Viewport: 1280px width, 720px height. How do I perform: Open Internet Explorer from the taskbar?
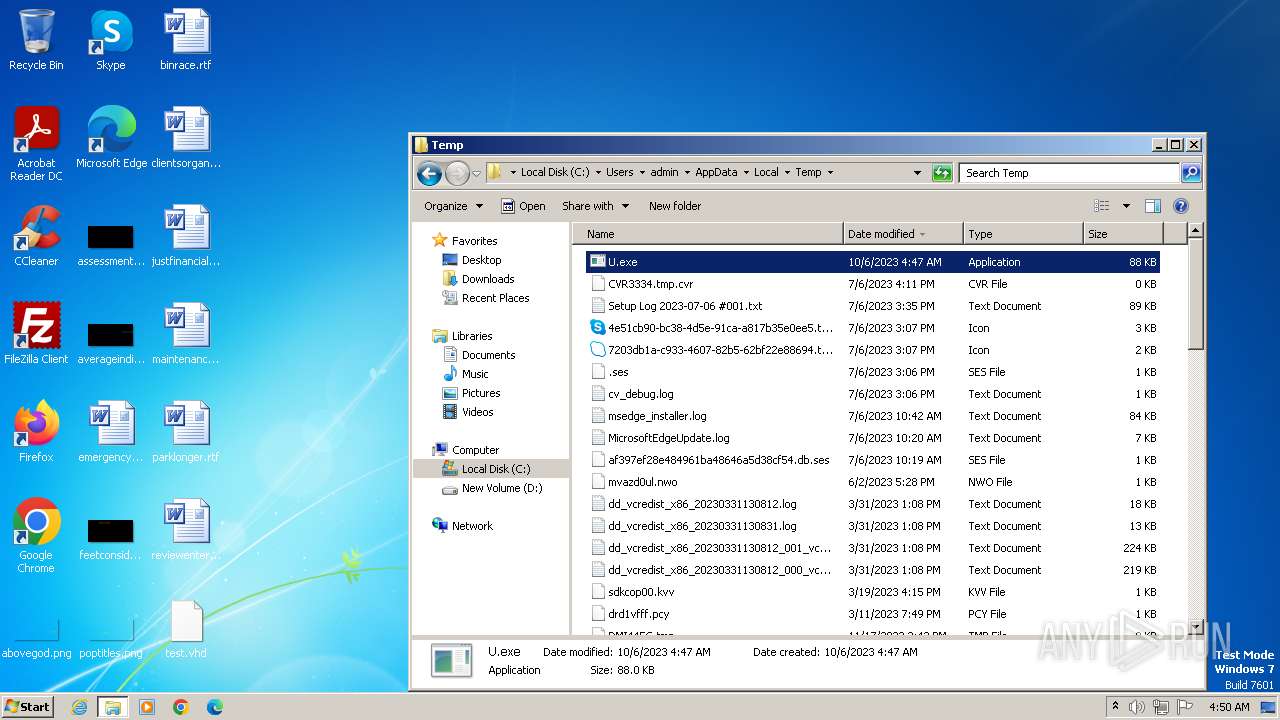point(79,707)
